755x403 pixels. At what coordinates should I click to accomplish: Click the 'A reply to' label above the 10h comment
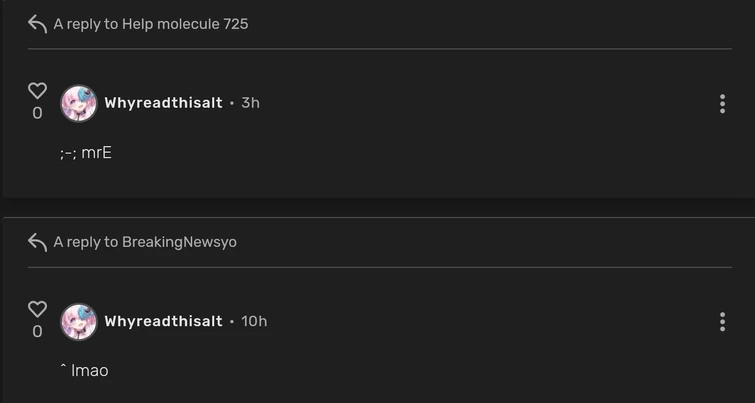tap(86, 242)
